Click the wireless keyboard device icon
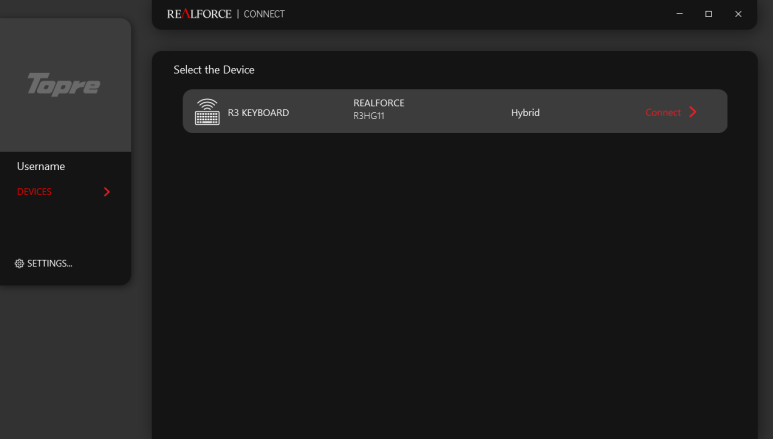Screen dimensions: 773x439 click(207, 112)
